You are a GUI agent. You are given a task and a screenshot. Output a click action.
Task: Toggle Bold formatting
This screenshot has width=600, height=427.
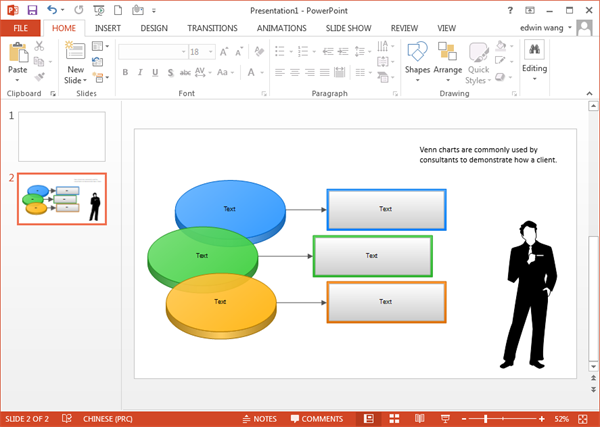tap(125, 72)
